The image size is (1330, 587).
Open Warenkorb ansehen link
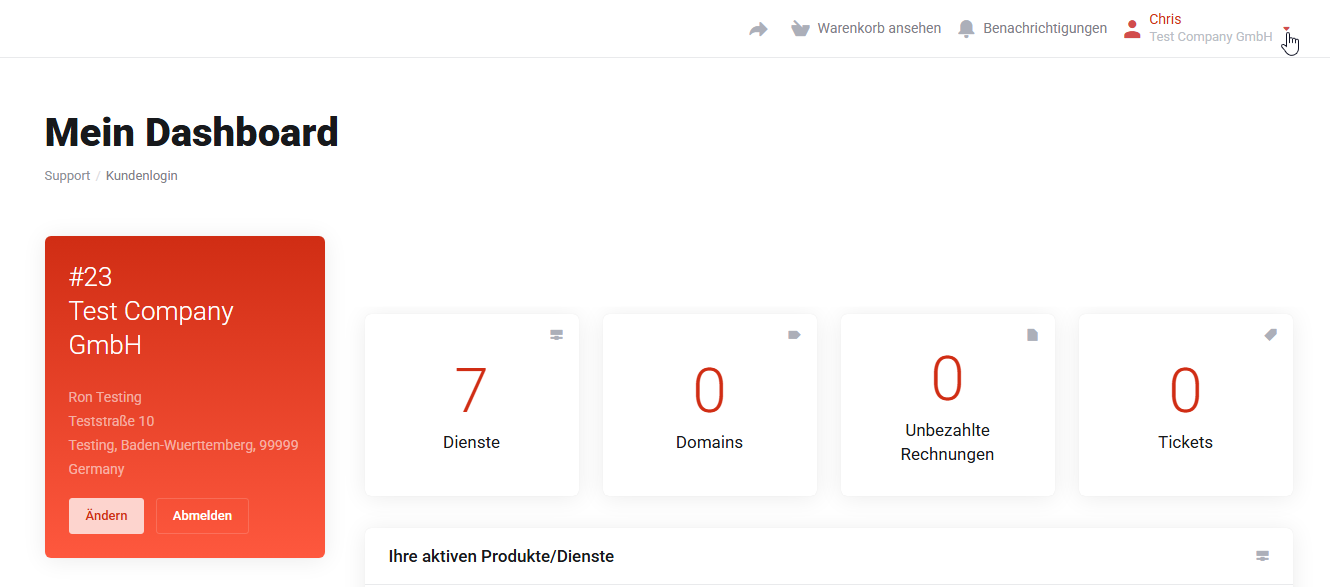879,28
